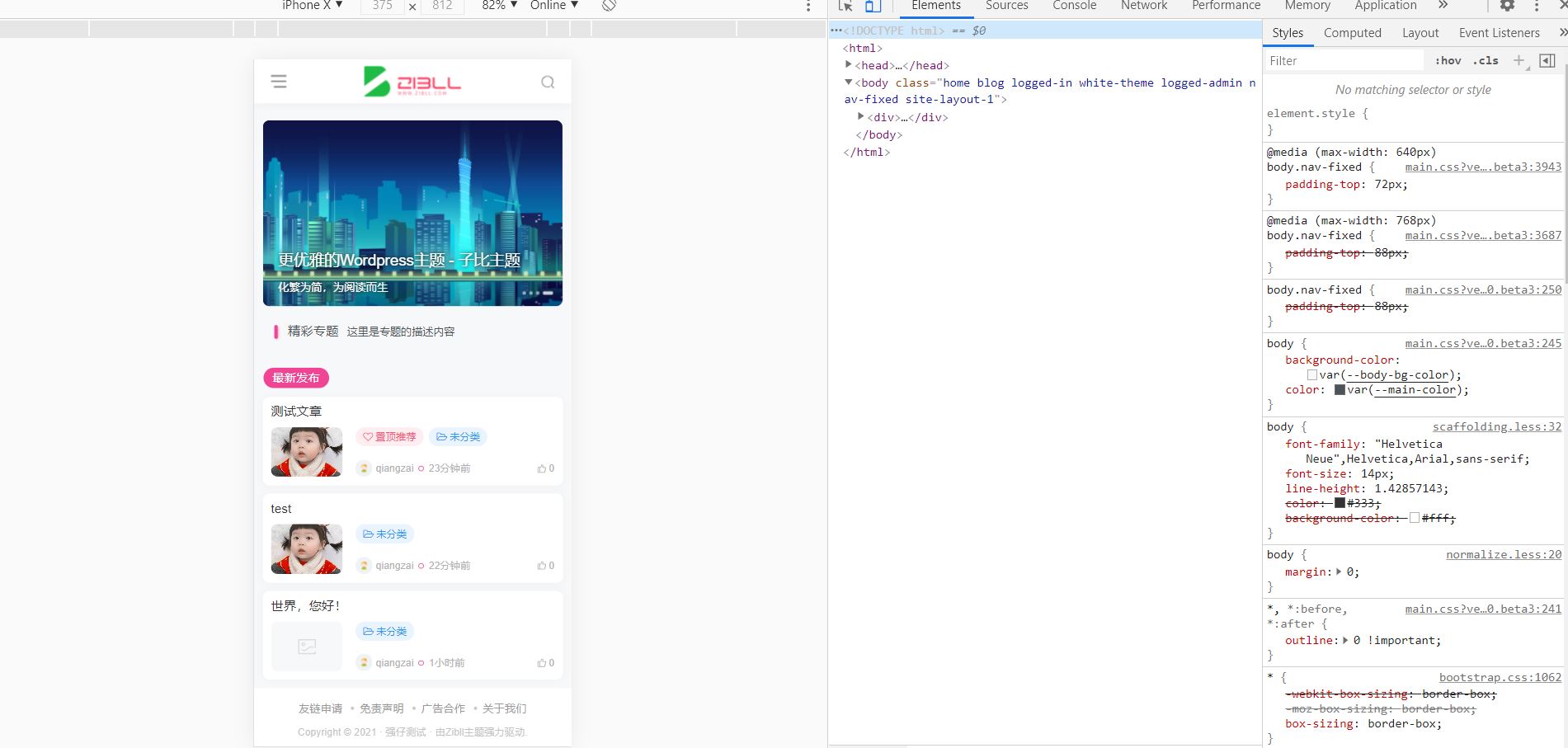Toggle the :hov element state panel

1448,60
